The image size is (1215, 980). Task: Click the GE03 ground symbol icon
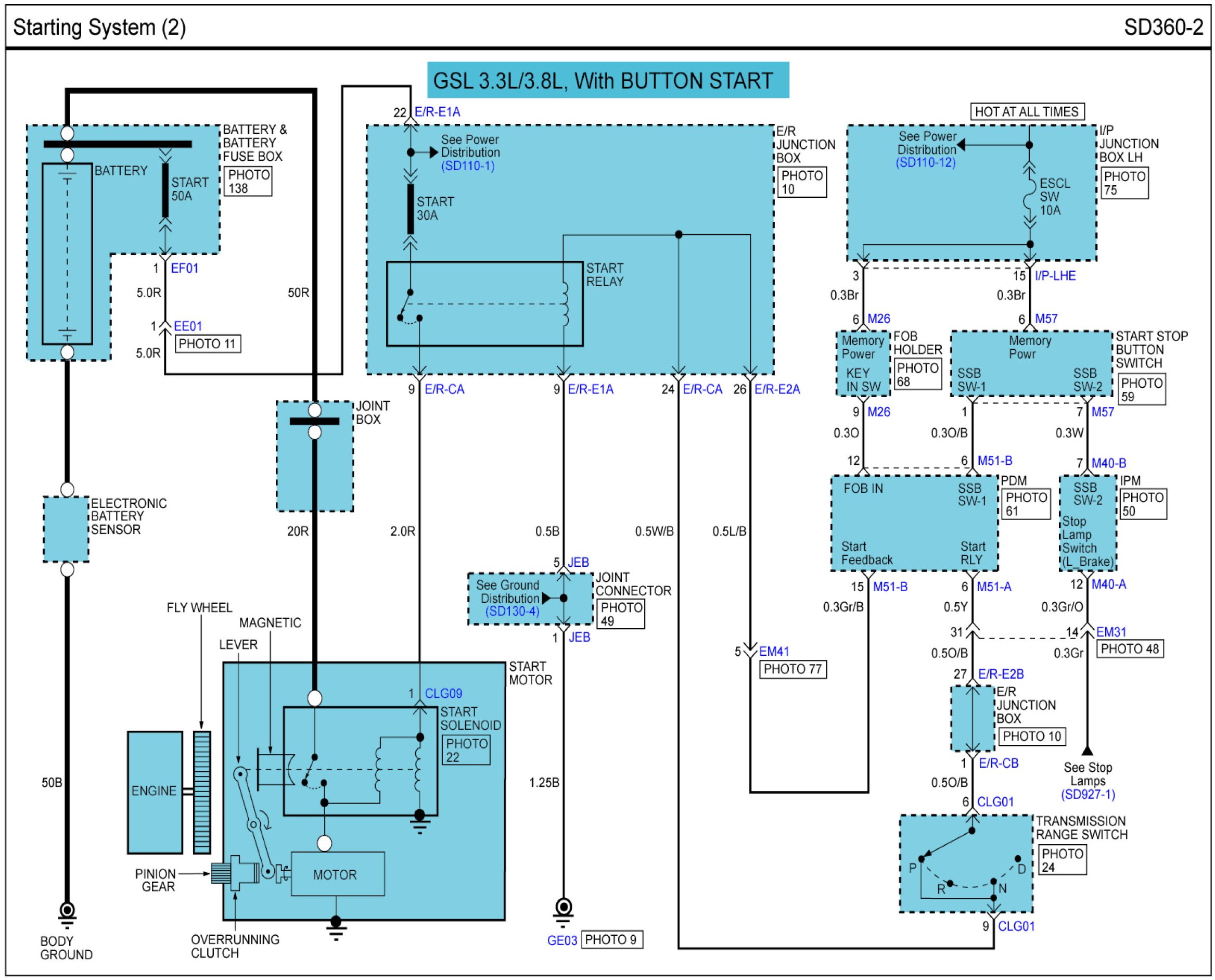click(562, 909)
